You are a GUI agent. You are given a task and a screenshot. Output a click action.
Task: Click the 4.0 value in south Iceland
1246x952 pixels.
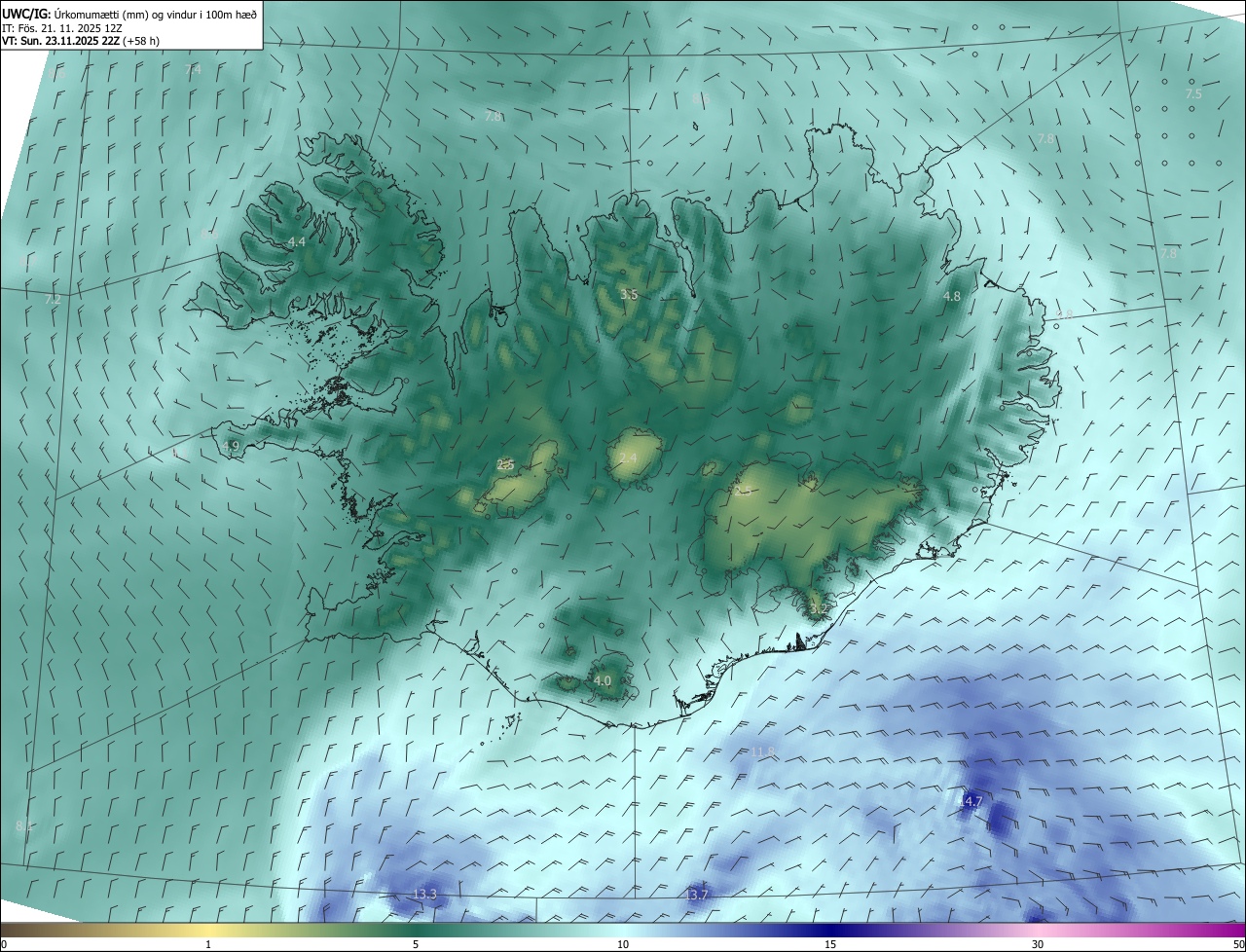603,681
